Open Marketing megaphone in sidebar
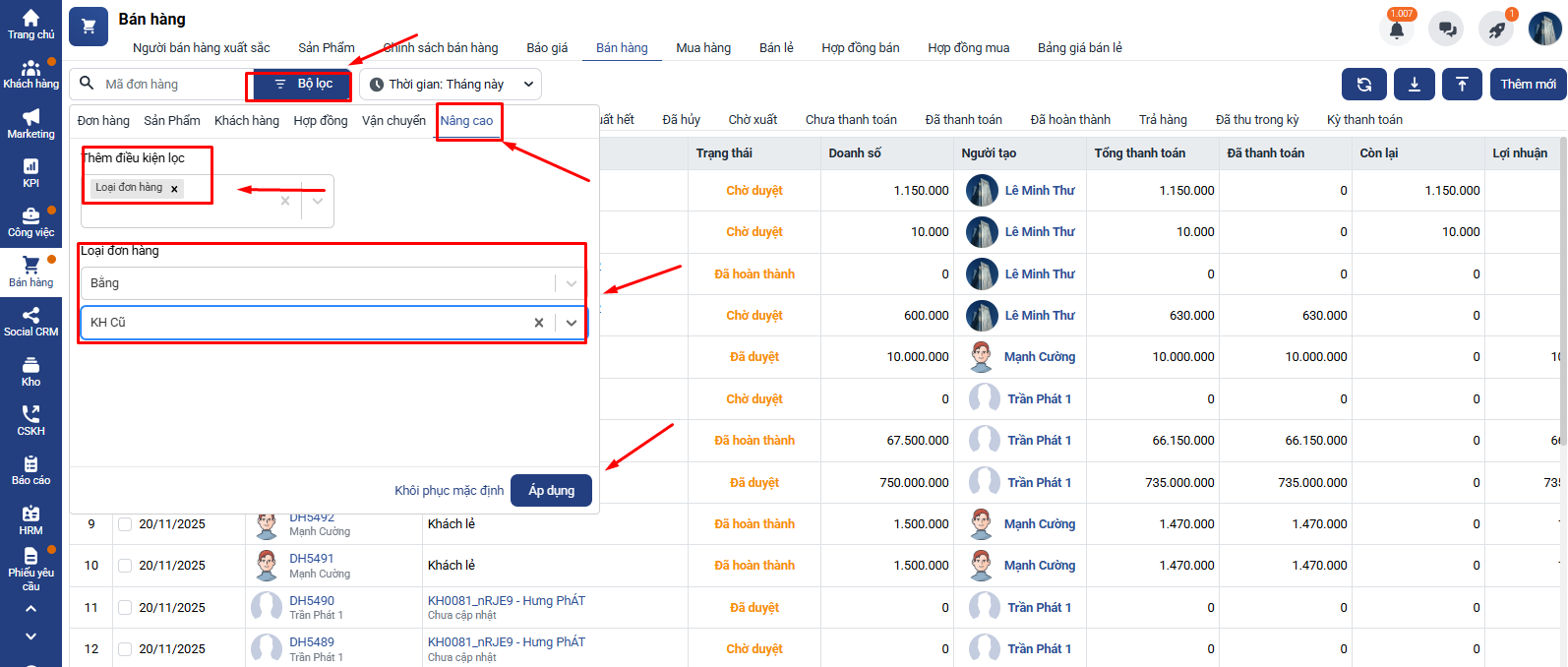This screenshot has width=1568, height=667. [30, 124]
